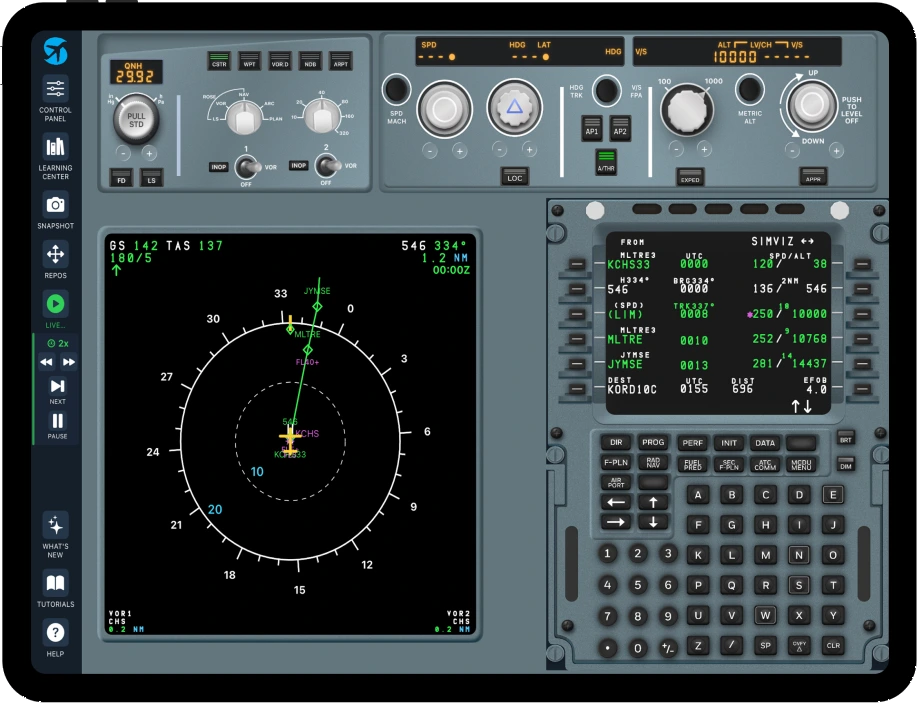
Task: Open the Control Panel sidebar item
Action: click(x=56, y=98)
